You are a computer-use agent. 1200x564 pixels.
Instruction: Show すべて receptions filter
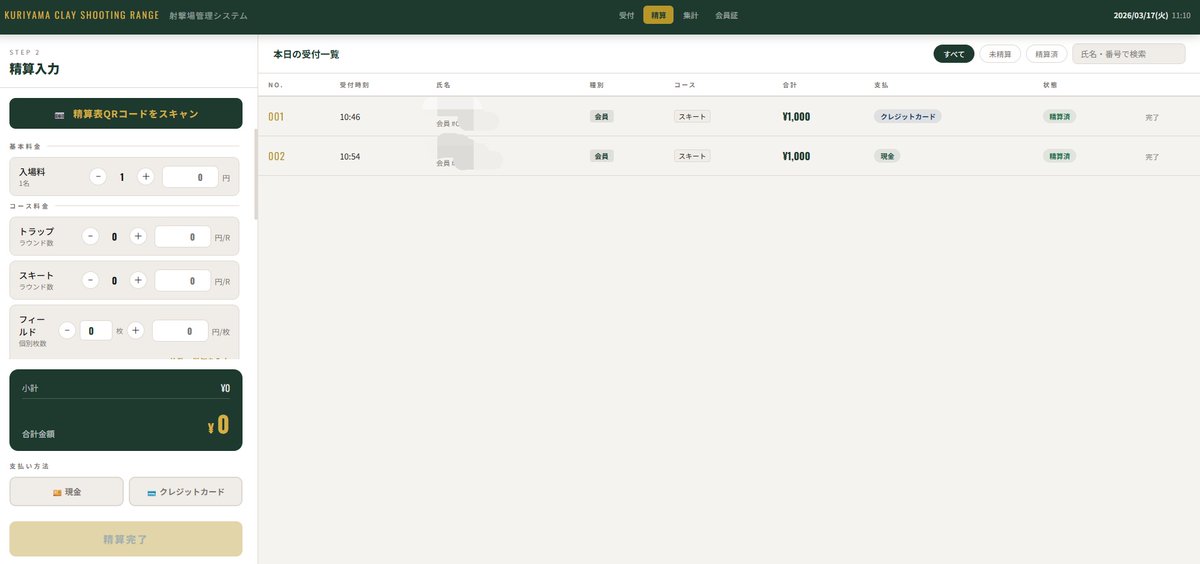pyautogui.click(x=954, y=54)
